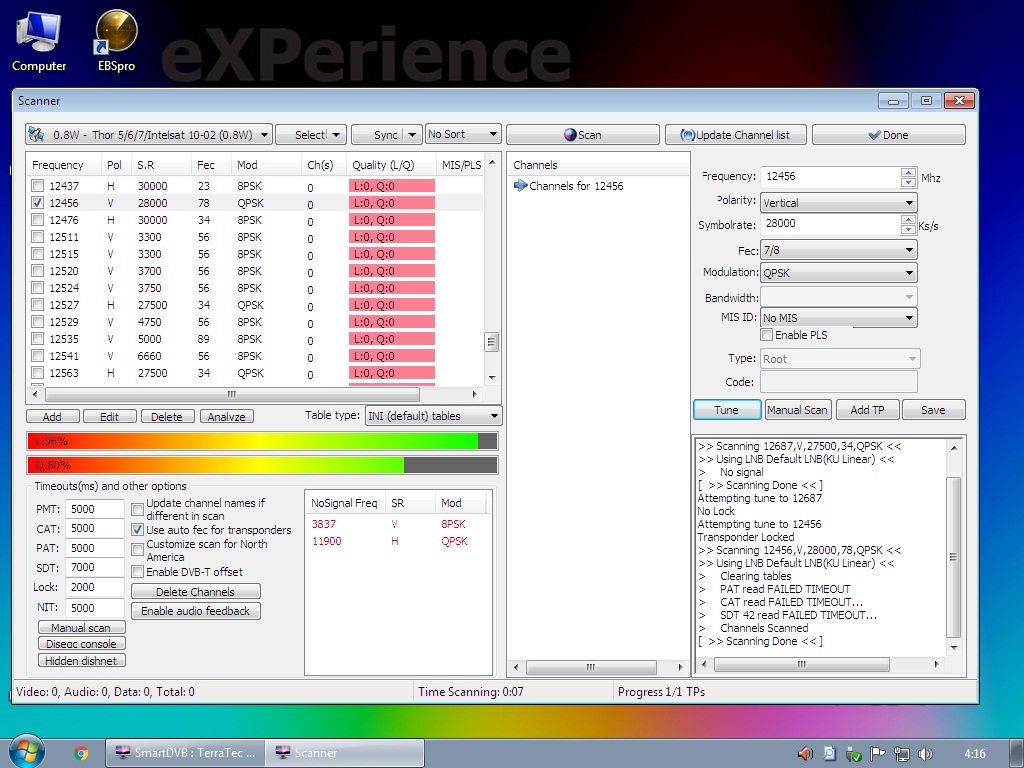Switch to SmartDVB TerraTec taskbar window
The height and width of the screenshot is (768, 1024).
185,752
